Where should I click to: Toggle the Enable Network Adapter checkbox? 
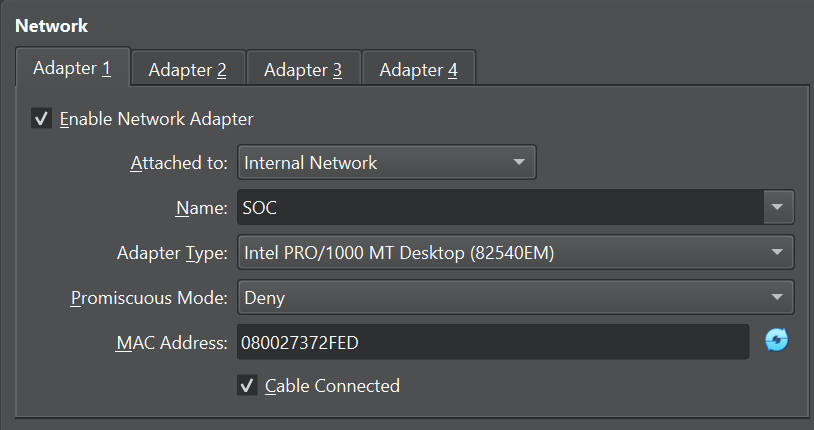42,119
